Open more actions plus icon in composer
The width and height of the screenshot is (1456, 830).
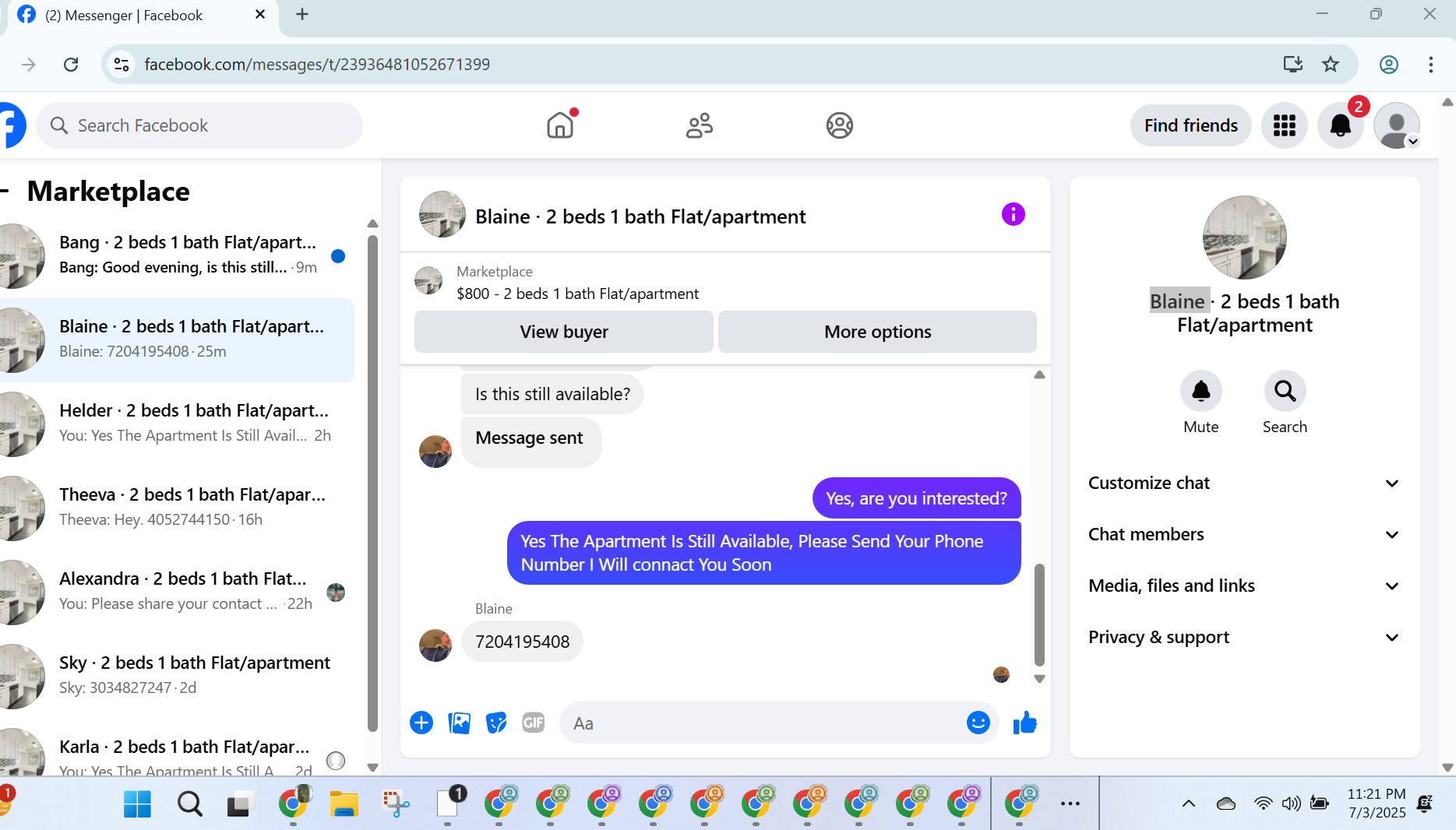click(421, 723)
